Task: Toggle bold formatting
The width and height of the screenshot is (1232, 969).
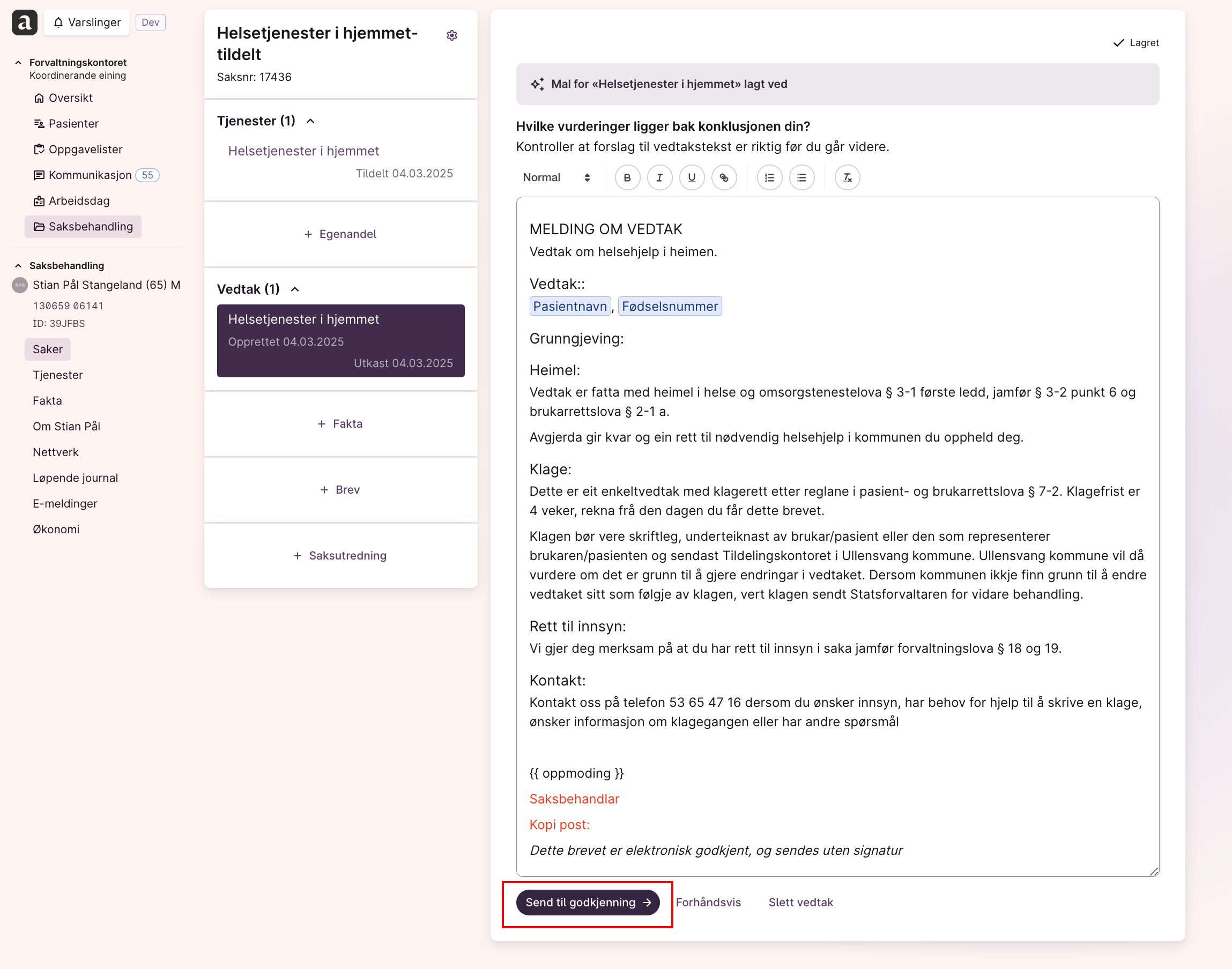Action: (627, 177)
